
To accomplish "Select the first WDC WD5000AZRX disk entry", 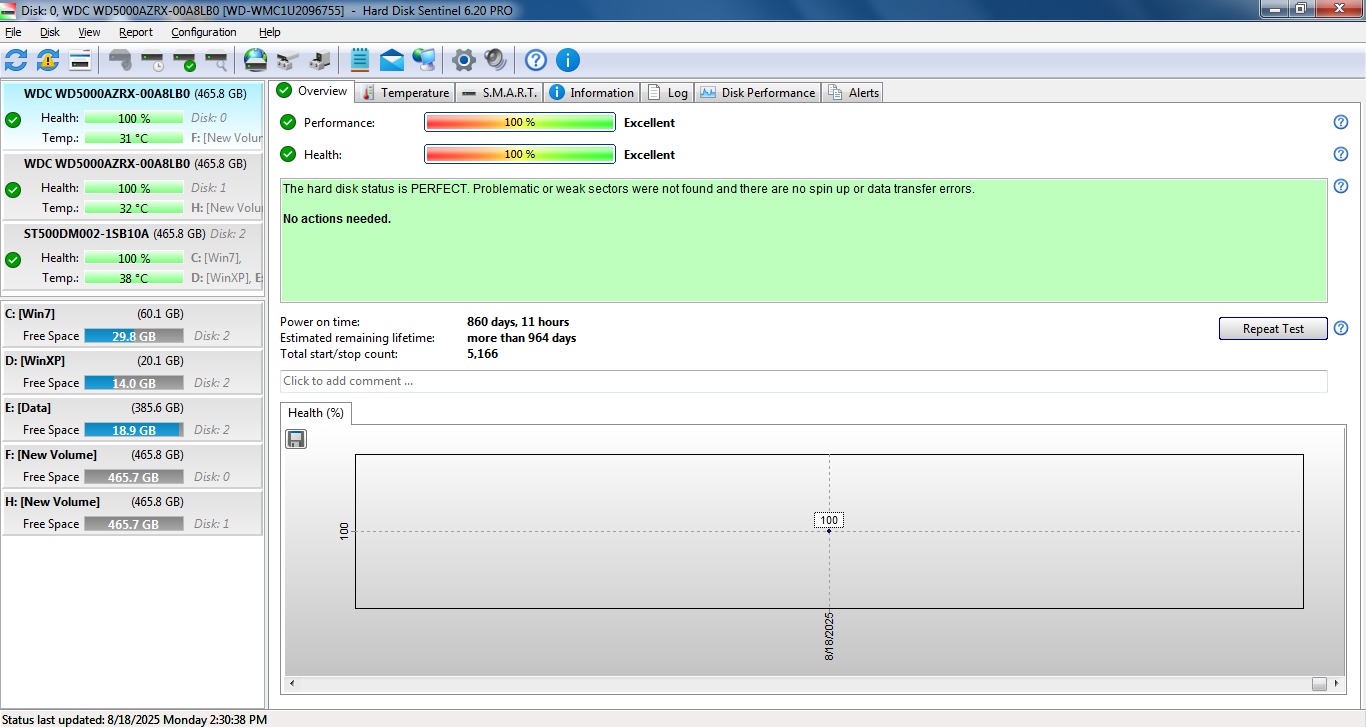I will tap(133, 116).
